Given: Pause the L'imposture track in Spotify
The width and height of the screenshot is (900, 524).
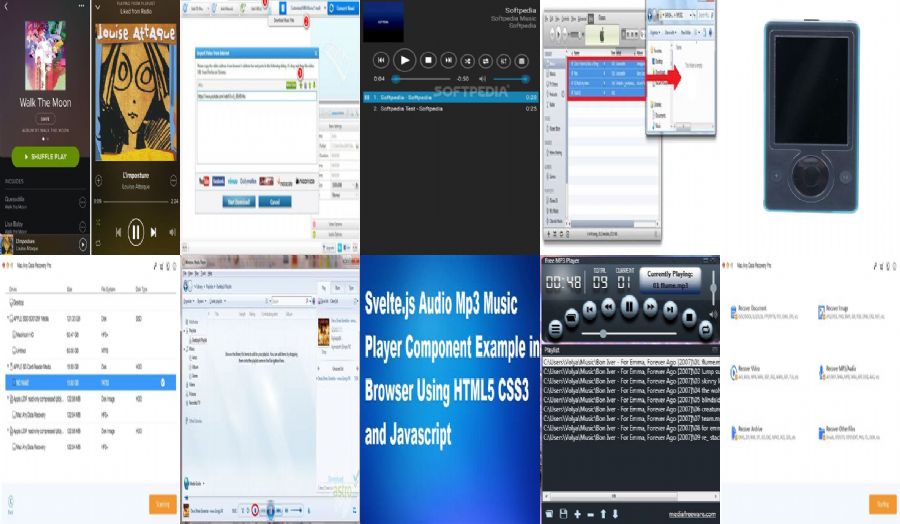Looking at the screenshot, I should tap(136, 232).
